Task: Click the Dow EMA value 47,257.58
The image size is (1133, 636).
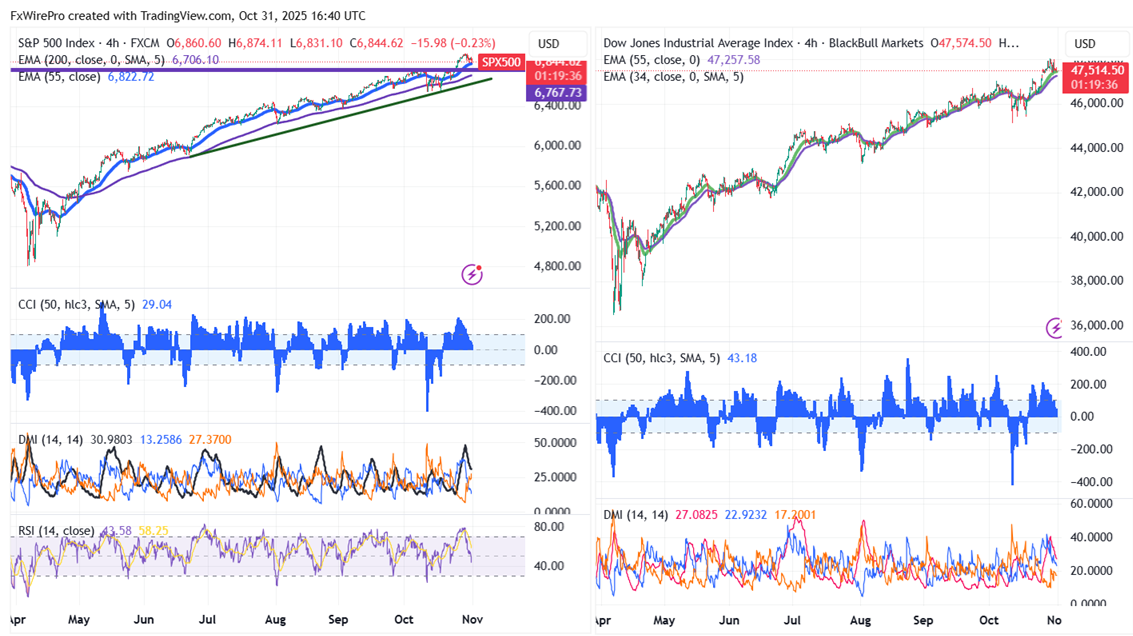Action: tap(733, 60)
